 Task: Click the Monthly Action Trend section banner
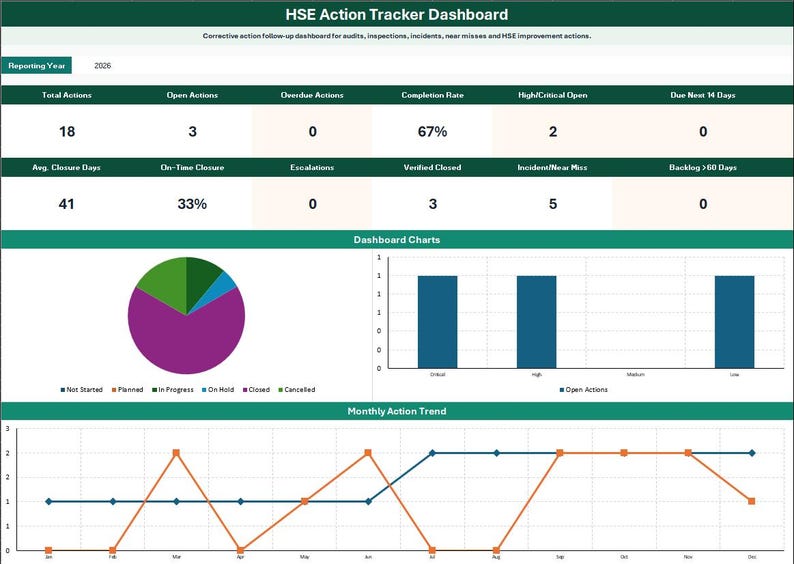pos(397,411)
